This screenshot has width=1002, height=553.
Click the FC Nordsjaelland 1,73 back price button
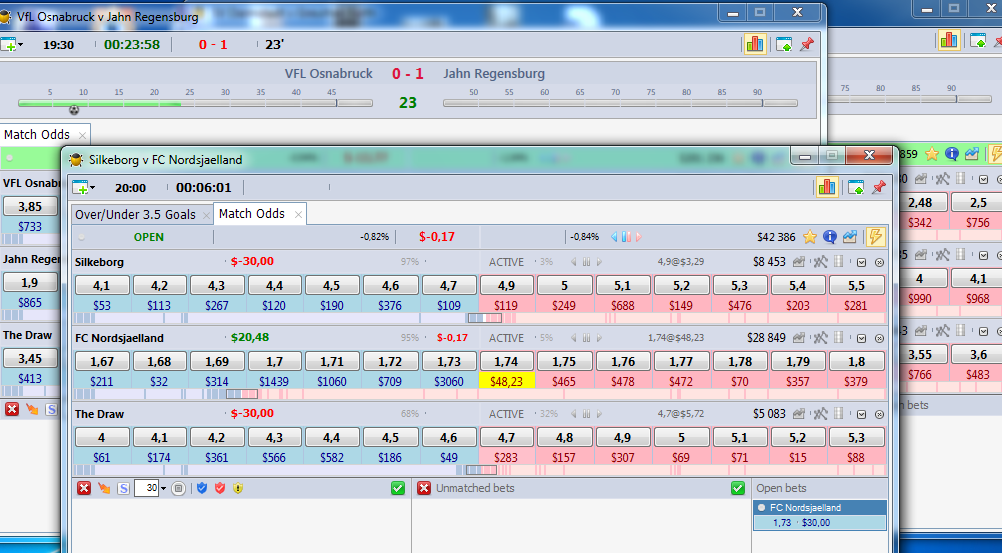[x=449, y=361]
